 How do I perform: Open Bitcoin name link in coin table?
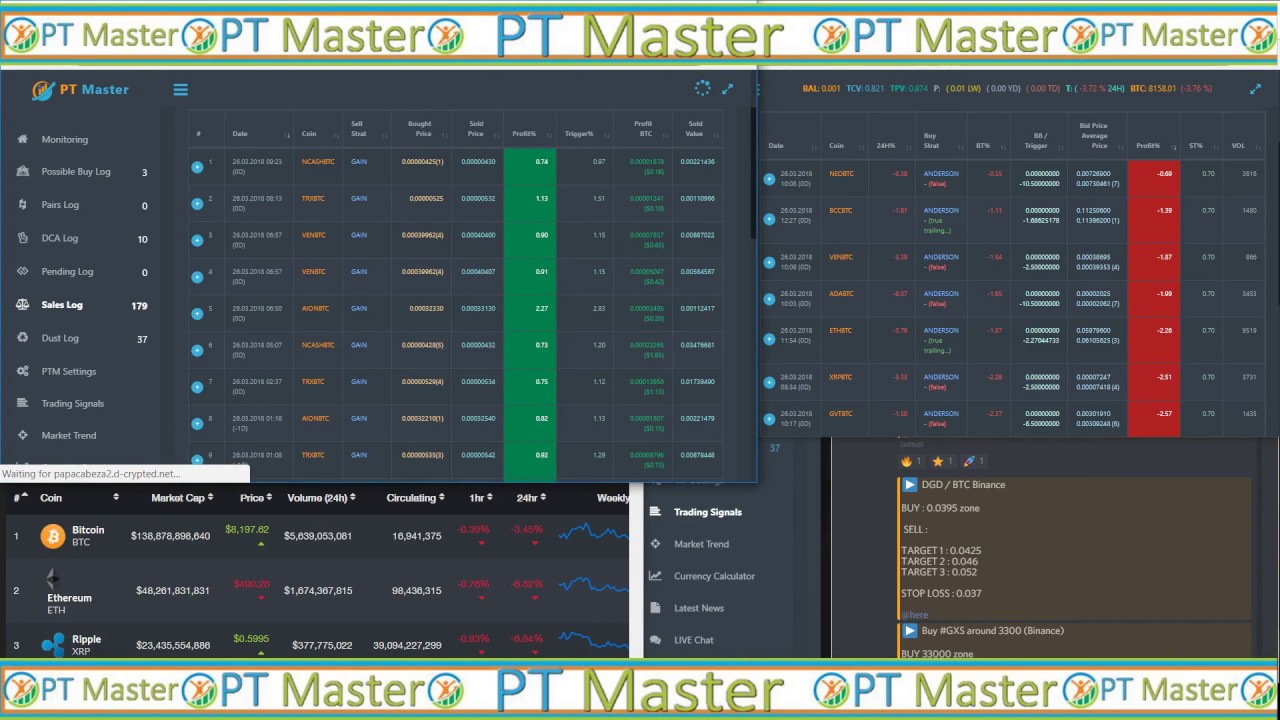tap(88, 530)
